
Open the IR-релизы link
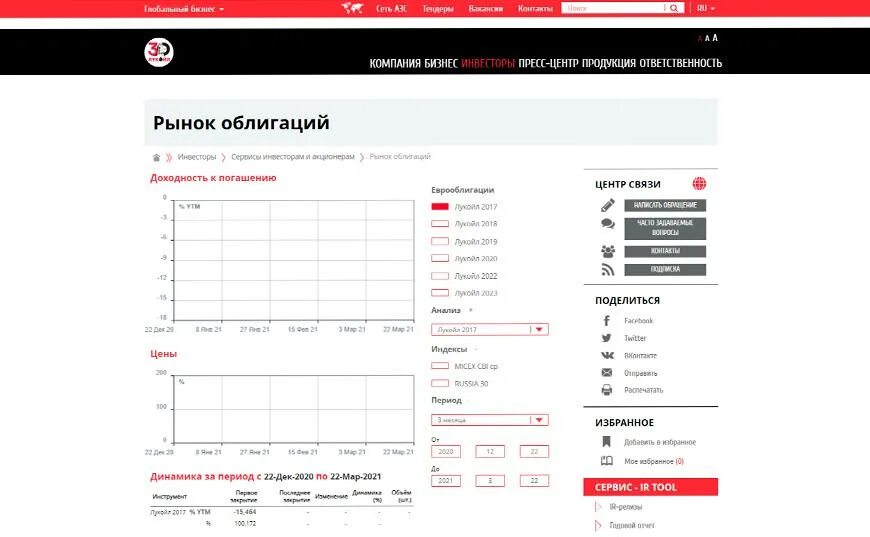(625, 507)
